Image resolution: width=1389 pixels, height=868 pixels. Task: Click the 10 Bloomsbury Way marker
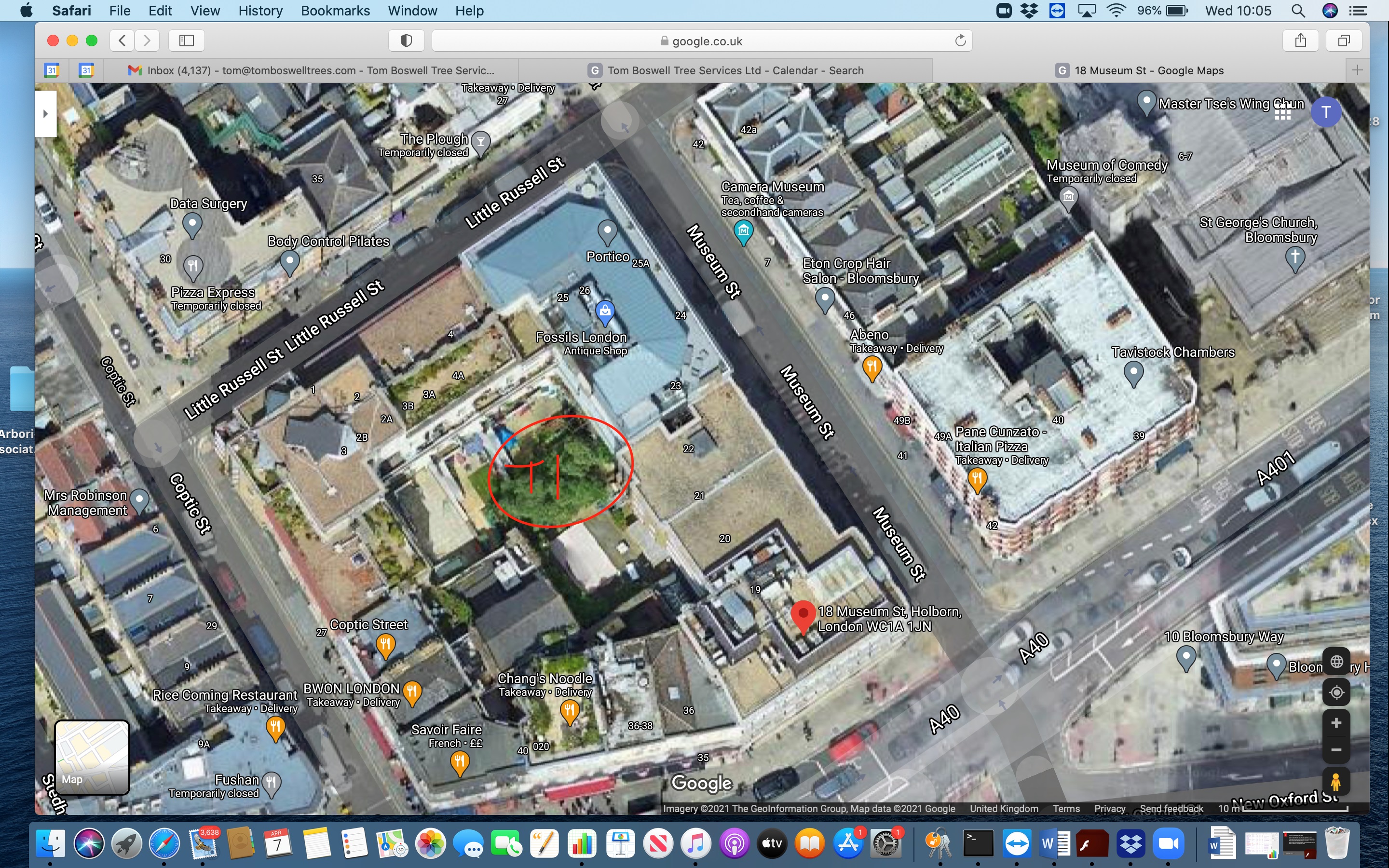(1186, 657)
